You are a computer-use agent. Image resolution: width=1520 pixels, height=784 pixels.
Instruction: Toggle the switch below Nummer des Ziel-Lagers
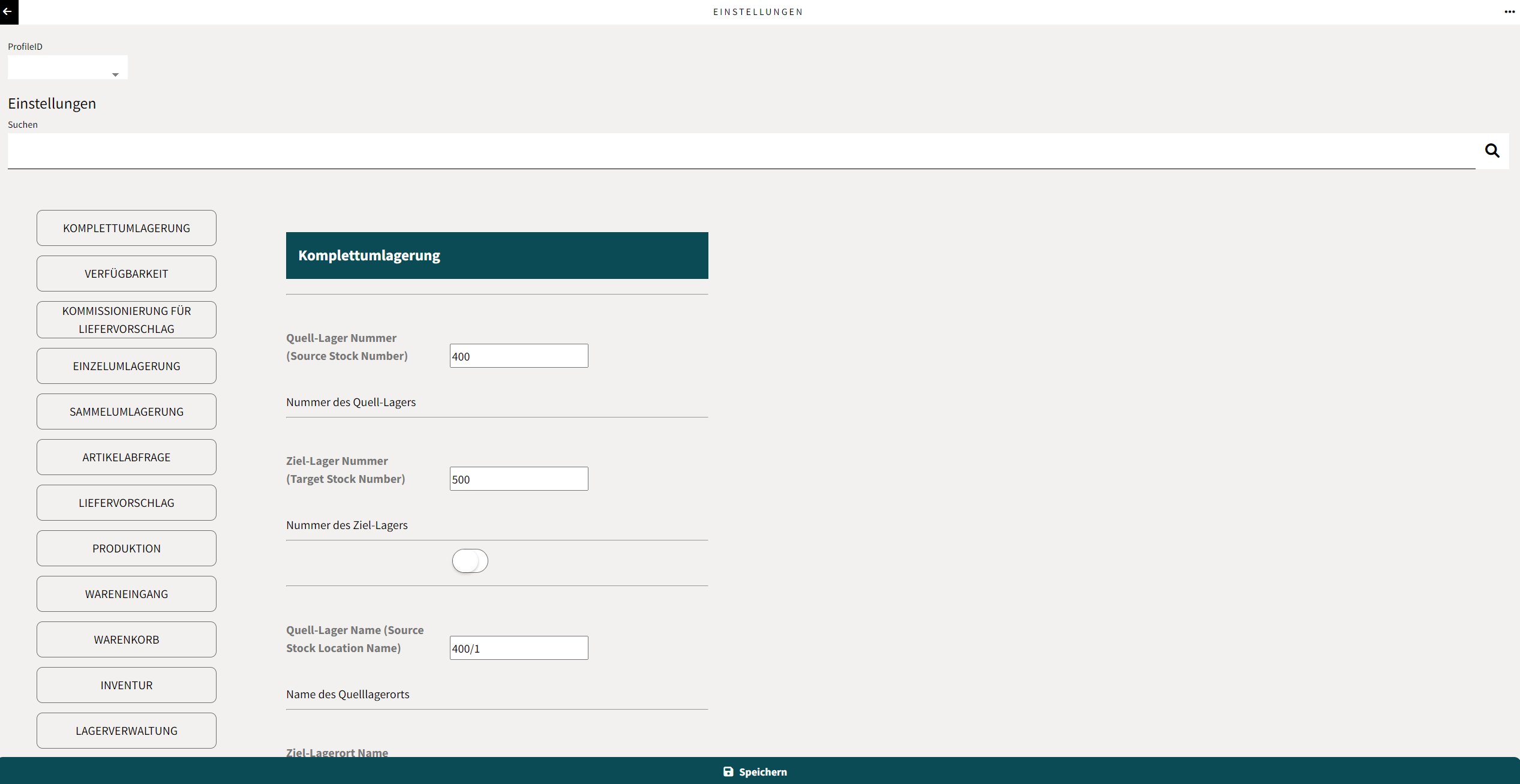[470, 561]
